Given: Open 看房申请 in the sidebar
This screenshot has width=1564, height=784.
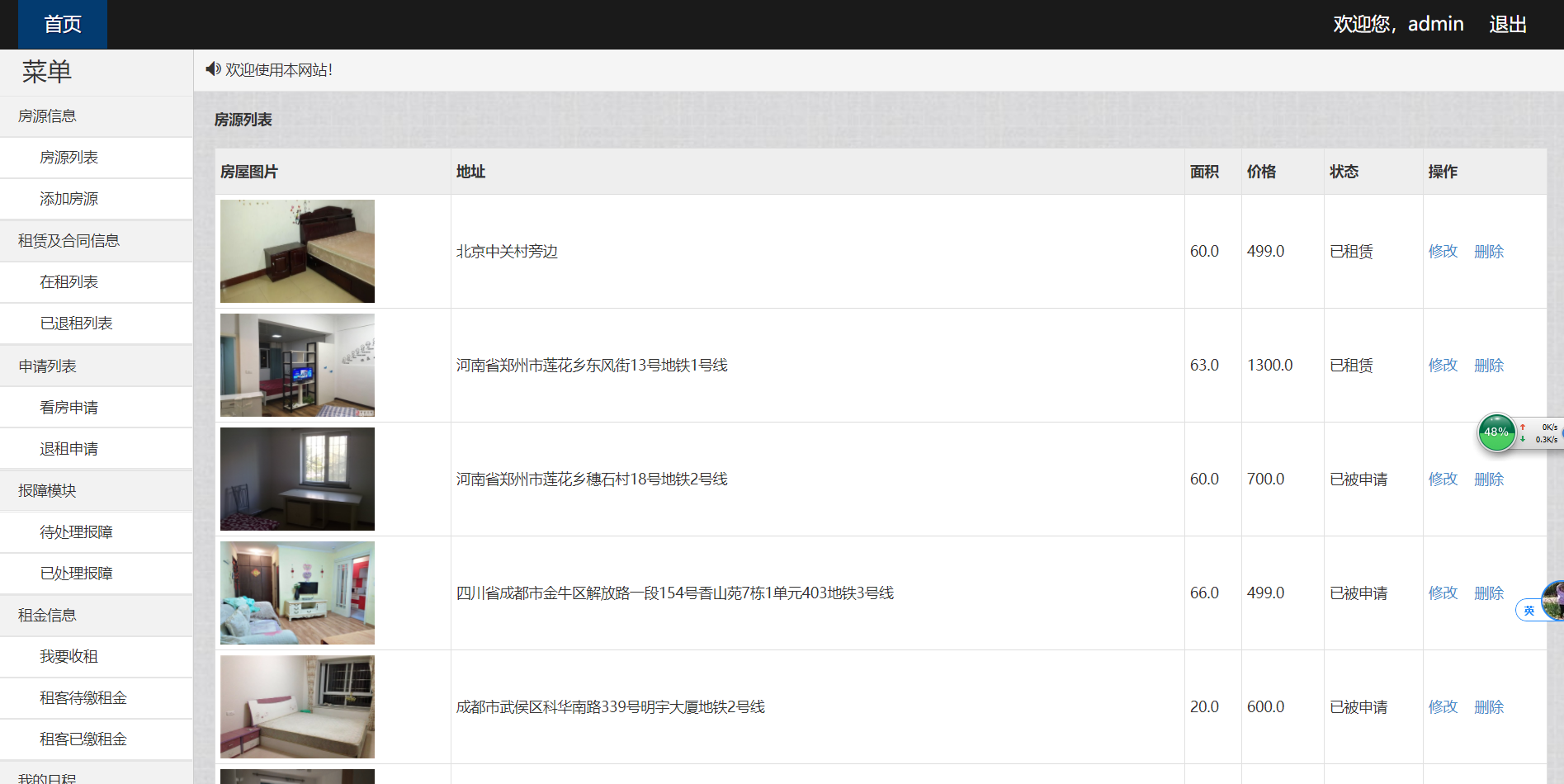Looking at the screenshot, I should pyautogui.click(x=97, y=408).
